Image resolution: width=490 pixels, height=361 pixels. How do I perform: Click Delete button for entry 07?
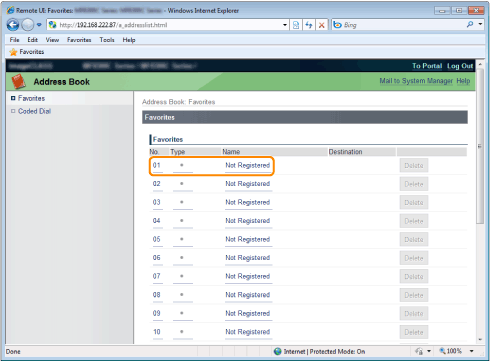pos(414,277)
